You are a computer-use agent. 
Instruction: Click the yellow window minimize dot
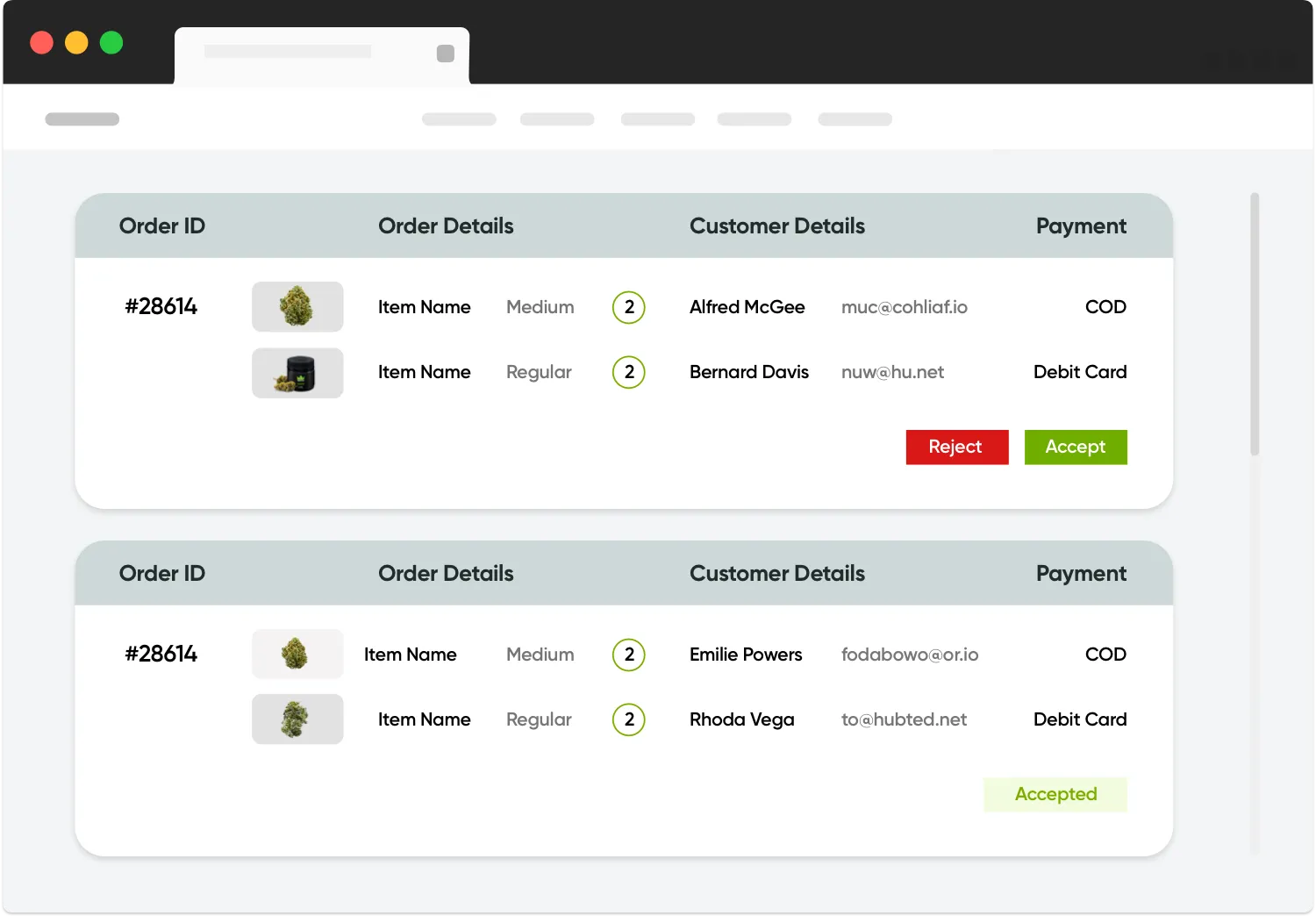pos(76,42)
